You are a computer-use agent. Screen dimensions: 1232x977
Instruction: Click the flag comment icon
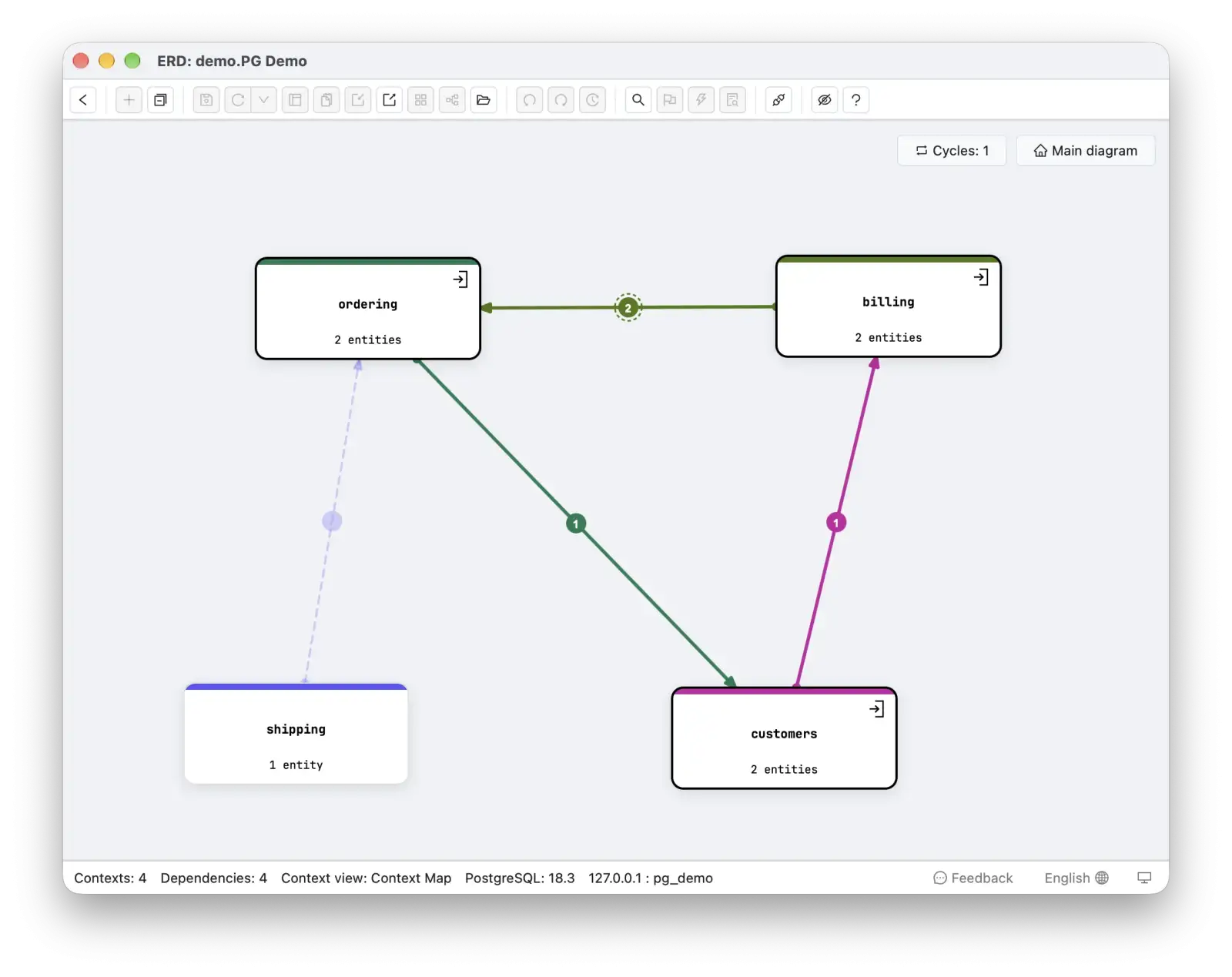click(x=670, y=100)
